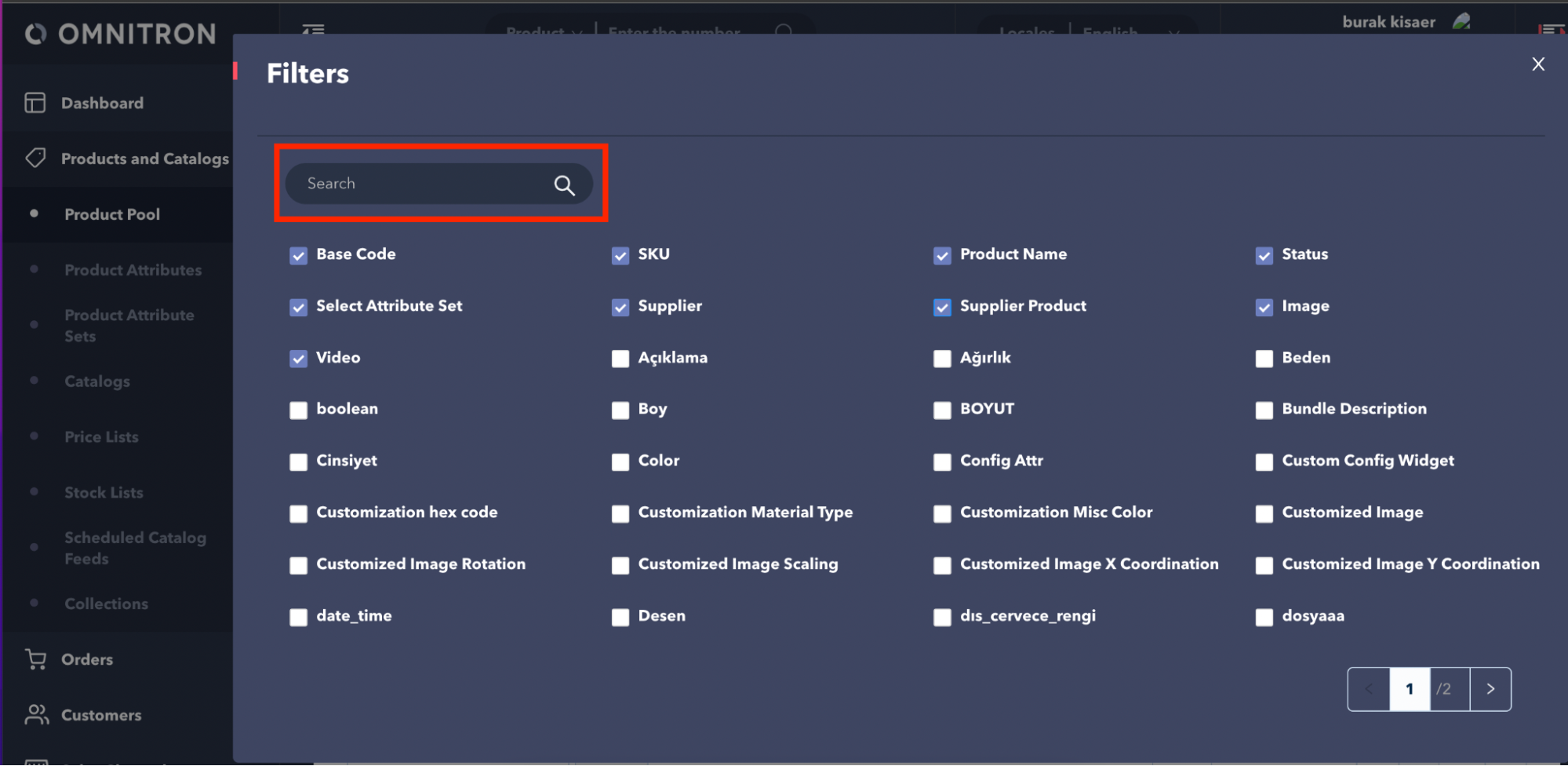Click the Dashboard sidebar icon
The height and width of the screenshot is (766, 1568).
click(x=35, y=103)
